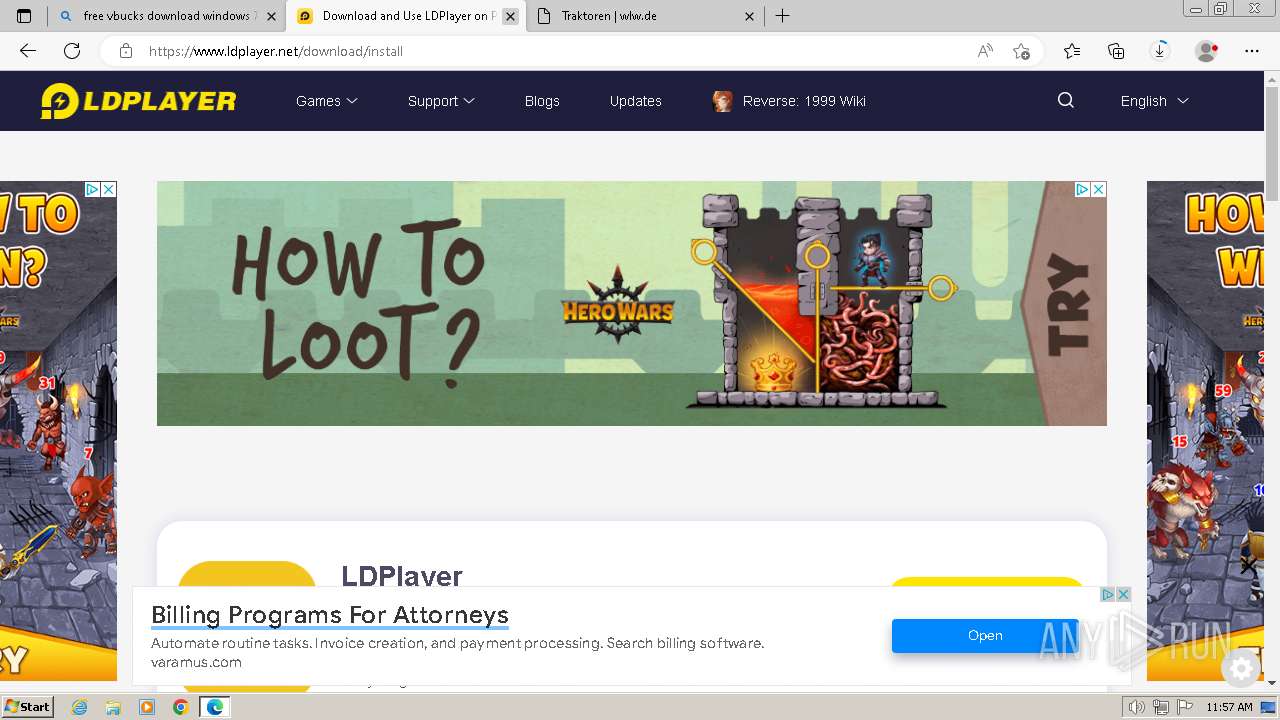
Task: Expand the Support dropdown menu
Action: 441,101
